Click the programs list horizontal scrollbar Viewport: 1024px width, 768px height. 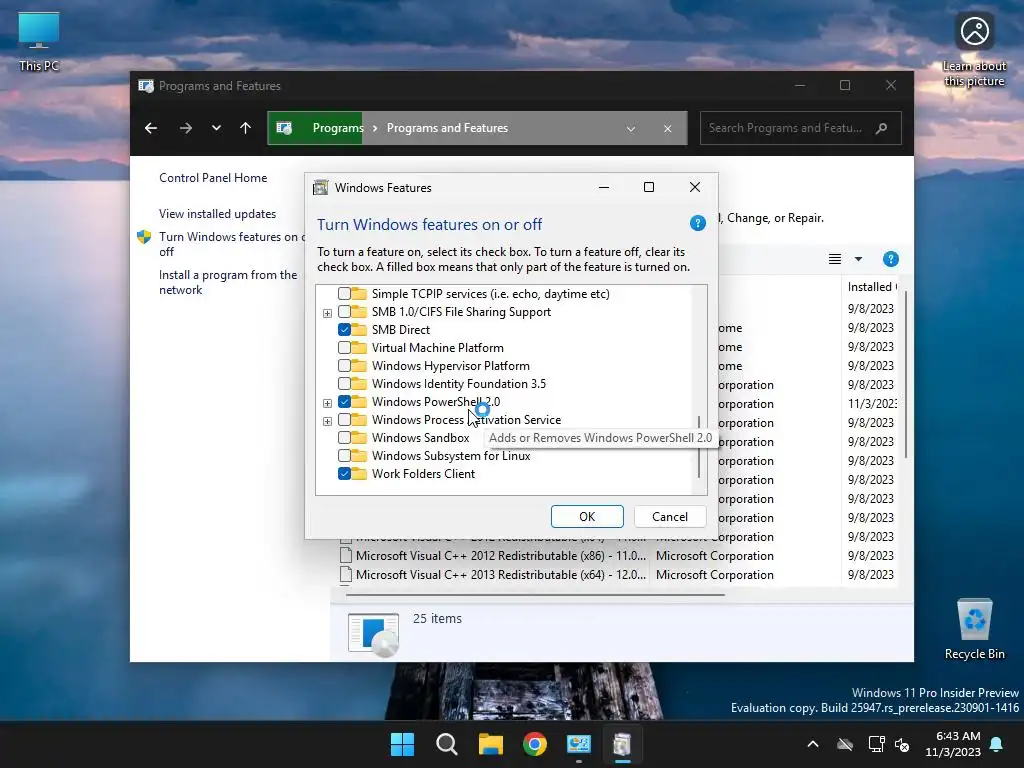click(536, 595)
